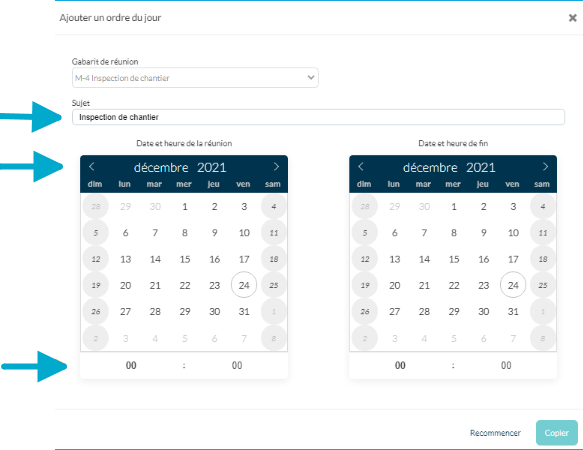
Task: Pick December 8 in end date calendar
Action: [454, 233]
